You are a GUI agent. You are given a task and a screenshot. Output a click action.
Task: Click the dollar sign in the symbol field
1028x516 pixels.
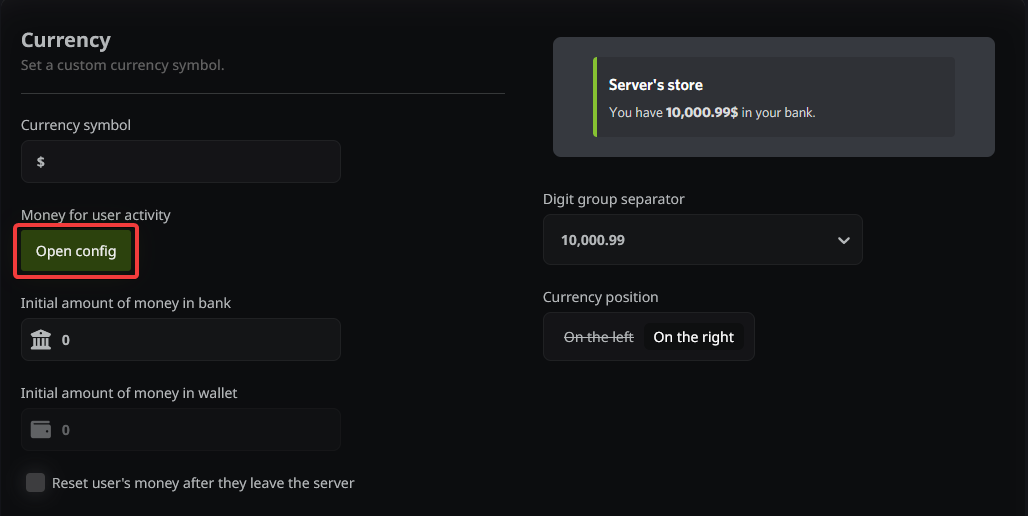tap(41, 162)
